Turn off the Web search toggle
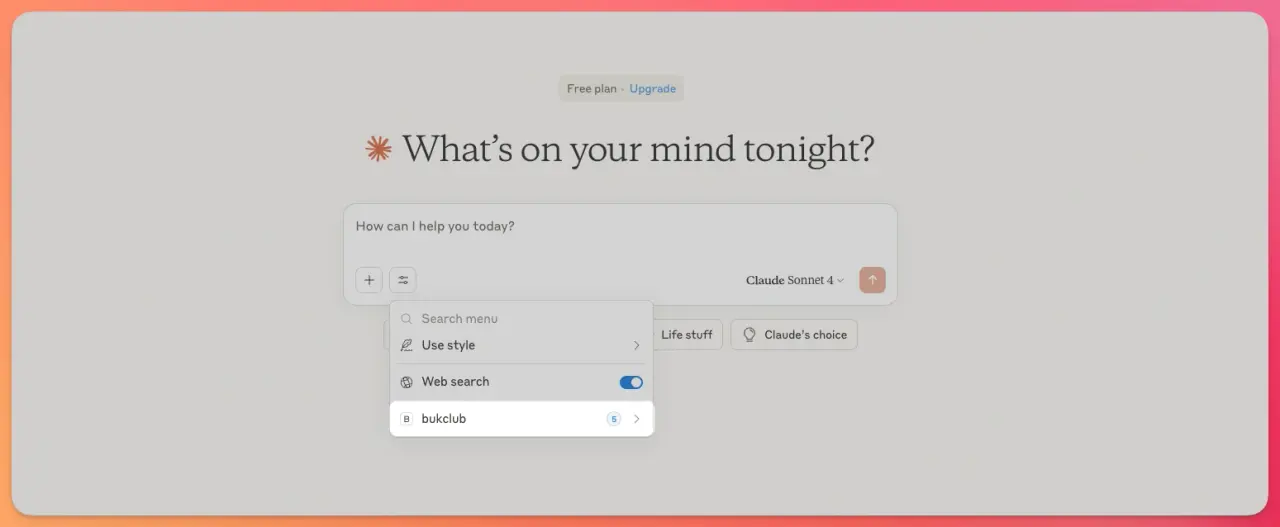1280x527 pixels. [631, 382]
